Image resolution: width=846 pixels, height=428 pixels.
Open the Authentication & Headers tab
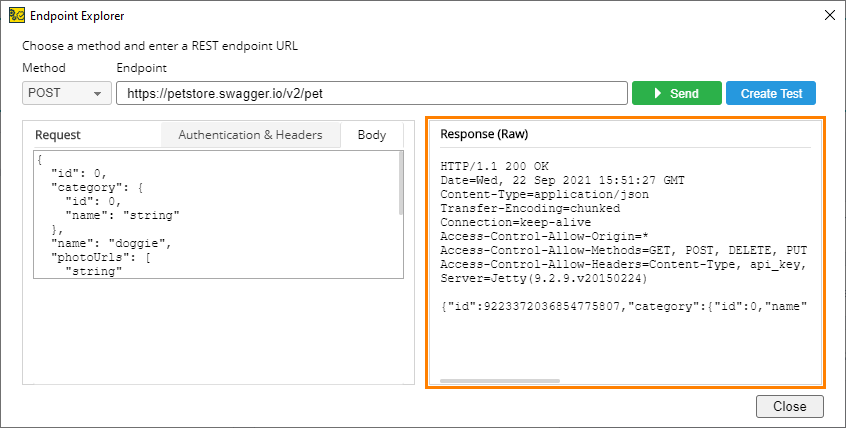(x=250, y=135)
